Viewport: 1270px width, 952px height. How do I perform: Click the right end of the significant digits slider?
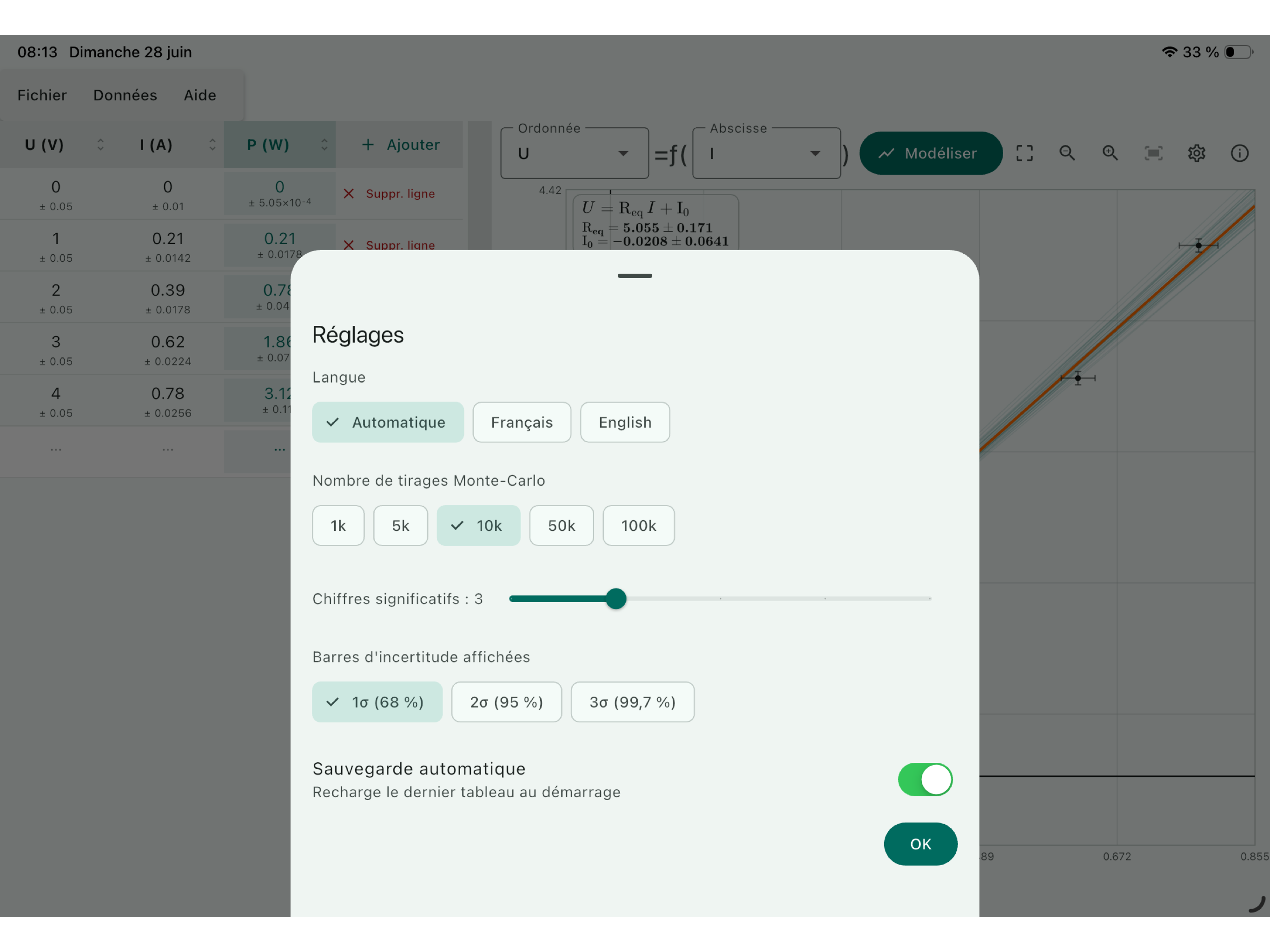point(930,598)
